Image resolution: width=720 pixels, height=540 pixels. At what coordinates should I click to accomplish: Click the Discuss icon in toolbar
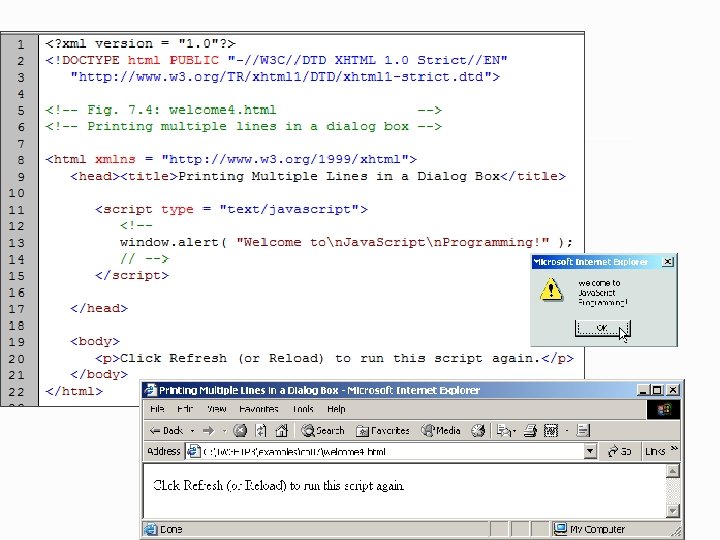coord(583,431)
